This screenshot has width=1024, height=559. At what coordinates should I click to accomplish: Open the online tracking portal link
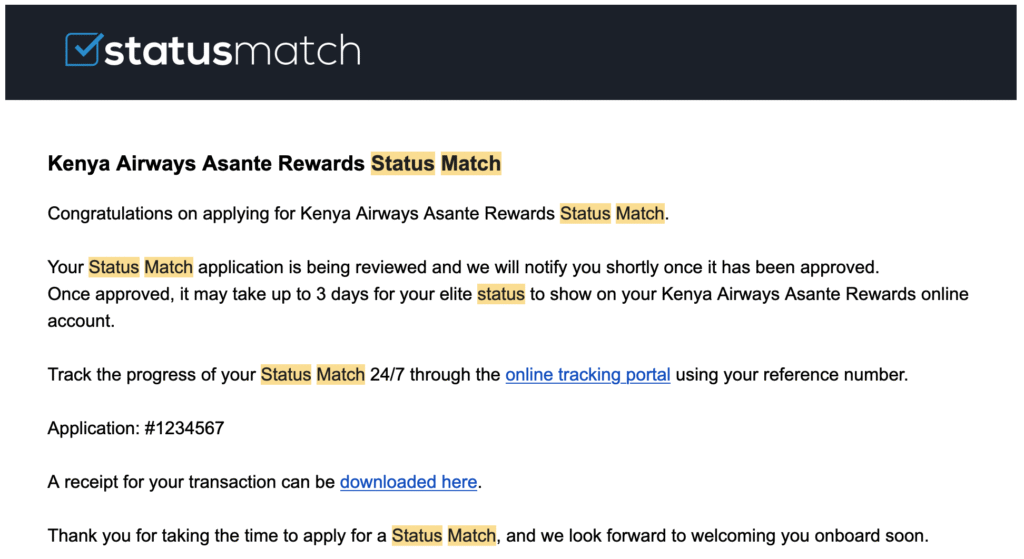(x=587, y=375)
